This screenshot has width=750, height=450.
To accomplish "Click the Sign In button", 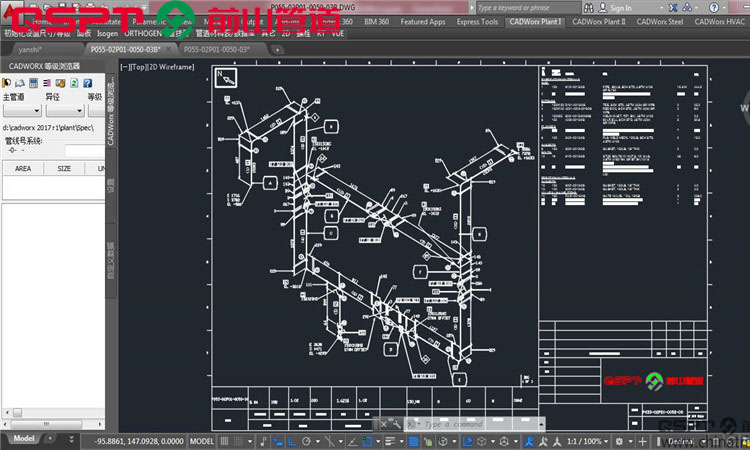I will tap(616, 8).
